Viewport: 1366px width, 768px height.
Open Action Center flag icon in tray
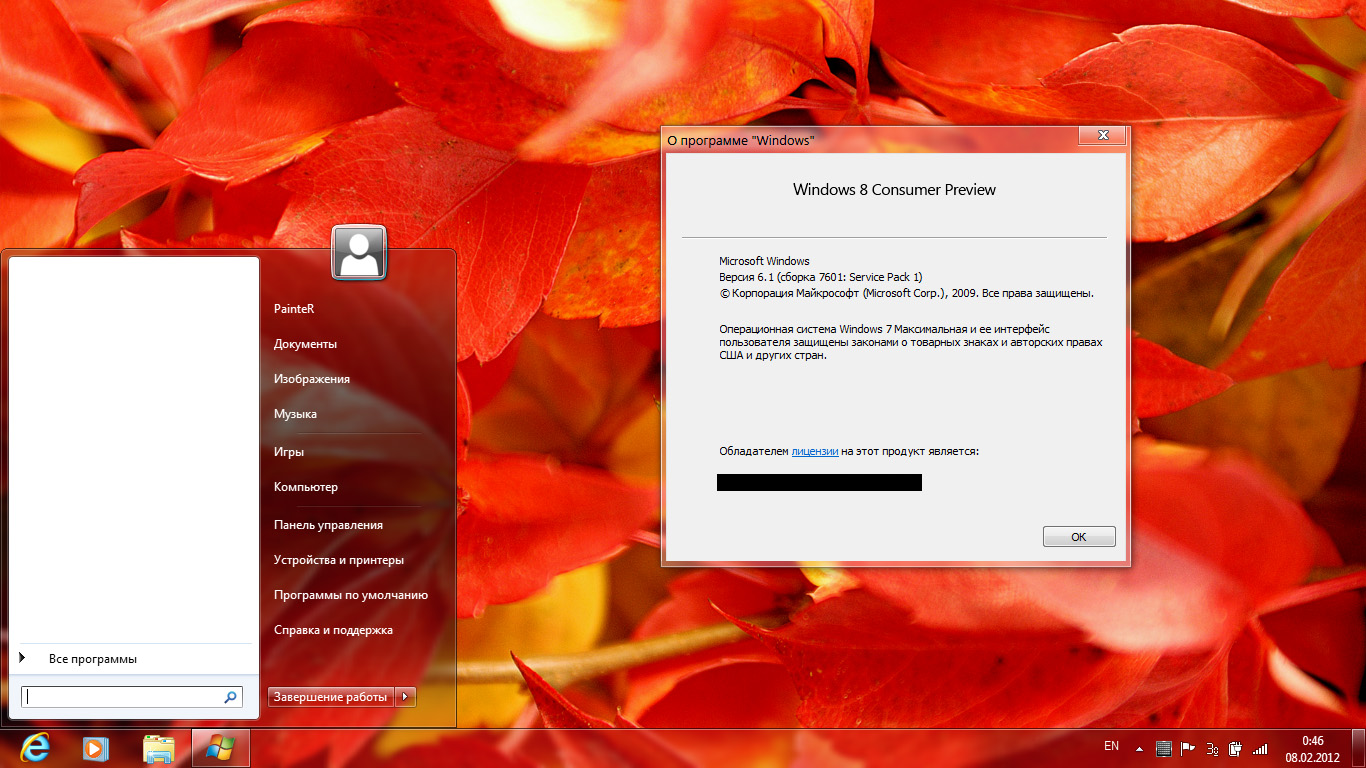(x=1188, y=748)
